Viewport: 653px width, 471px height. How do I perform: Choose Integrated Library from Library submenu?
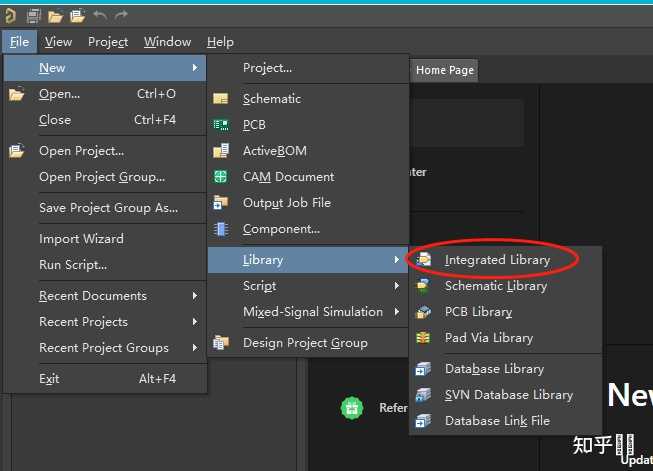(x=506, y=259)
